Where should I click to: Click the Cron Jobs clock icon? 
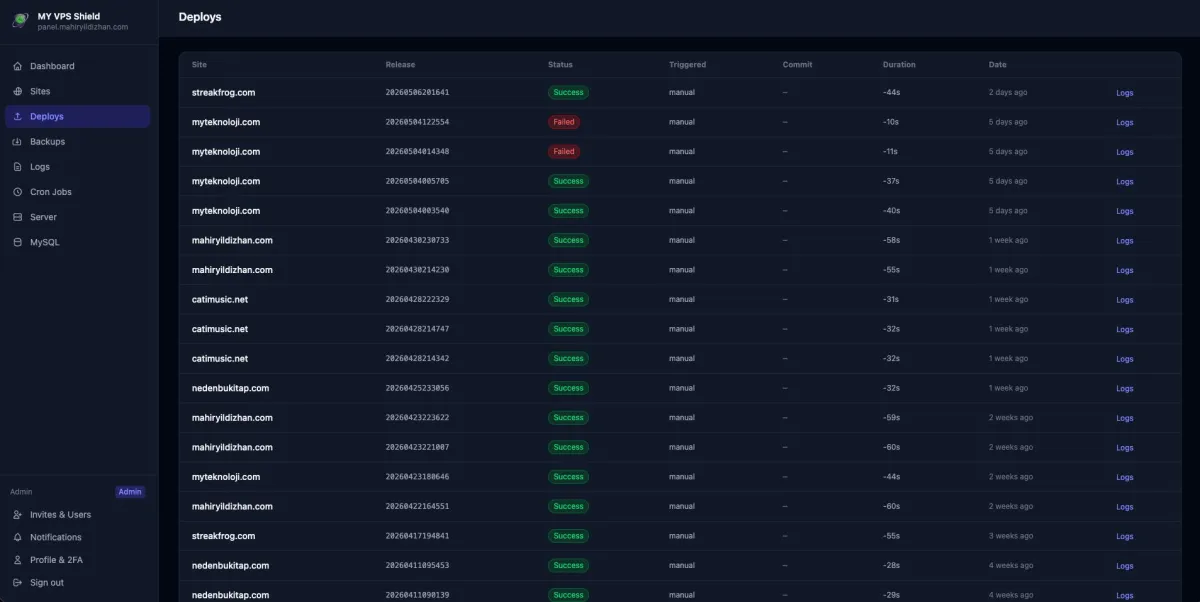(x=18, y=191)
